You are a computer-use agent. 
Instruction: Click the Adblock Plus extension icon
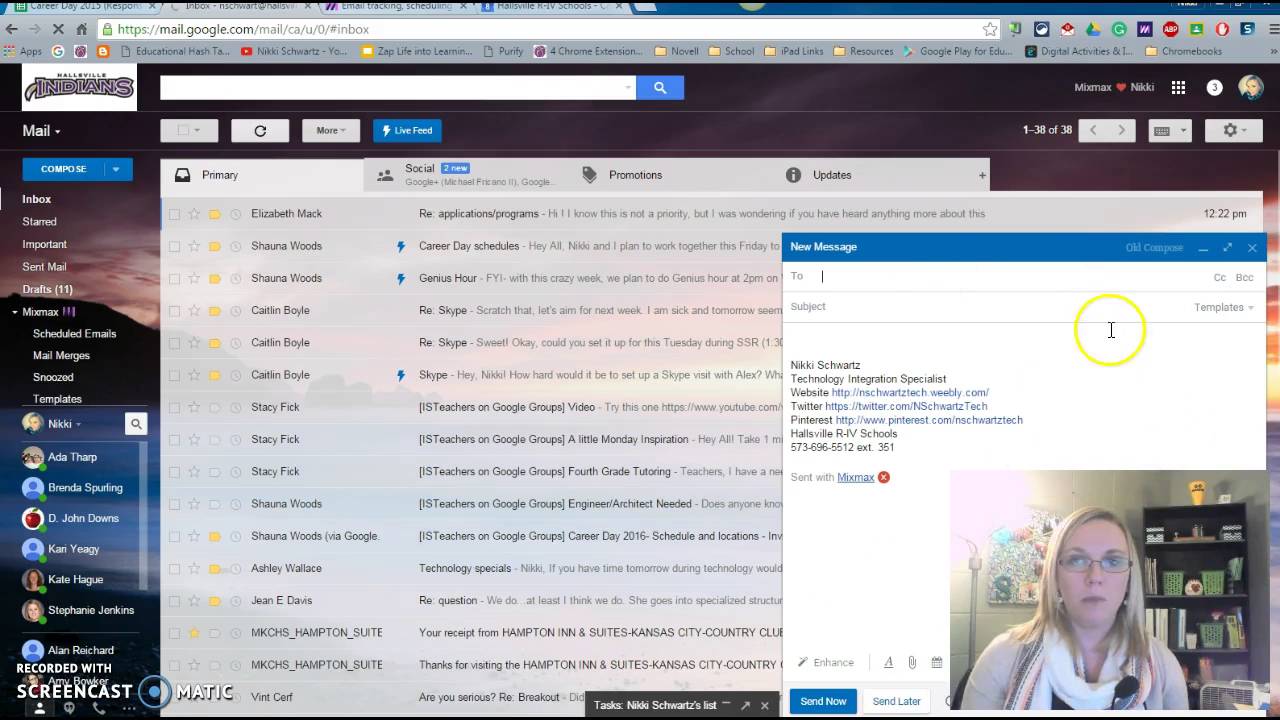coord(1170,29)
